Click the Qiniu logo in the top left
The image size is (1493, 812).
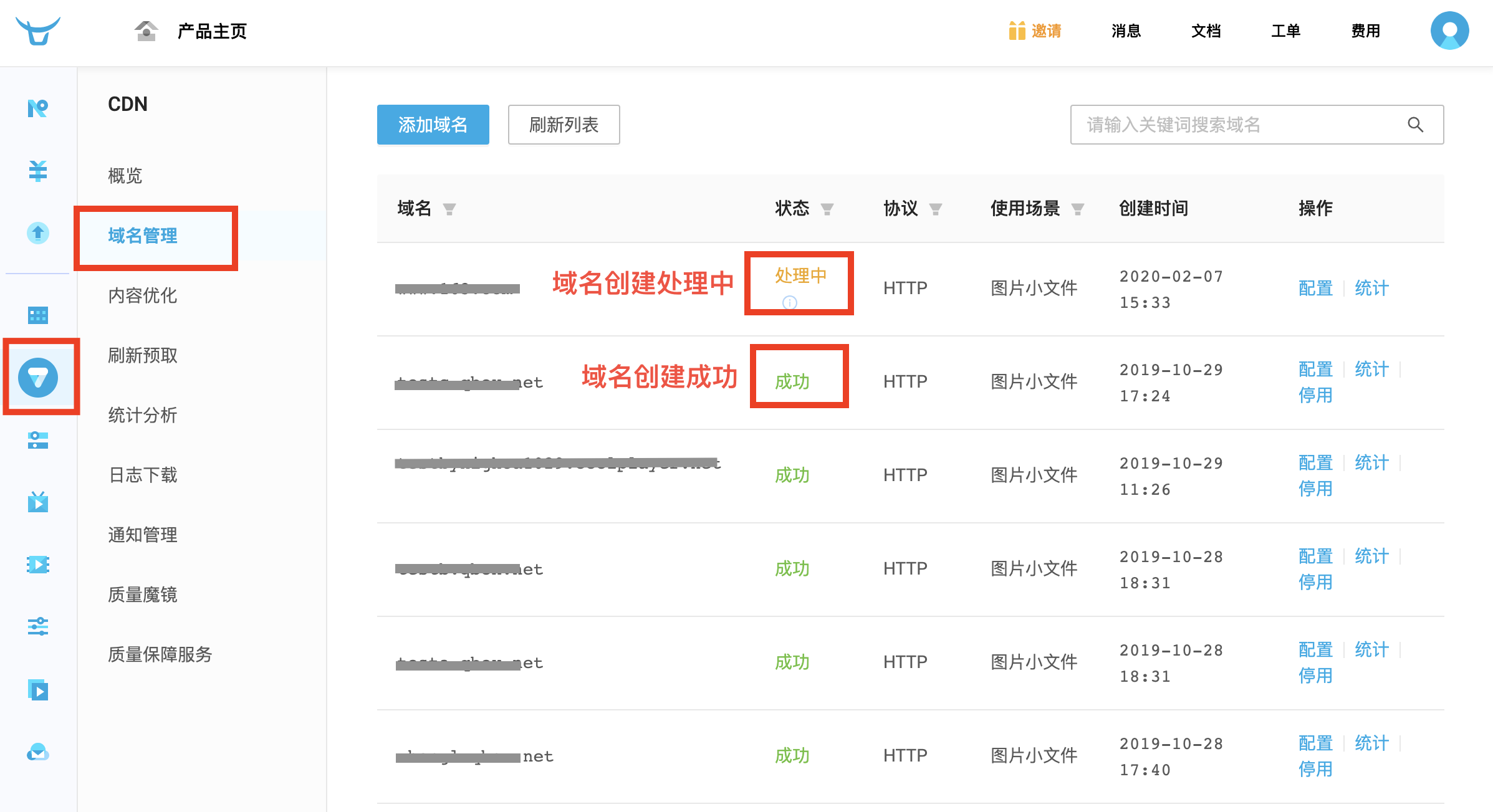39,31
